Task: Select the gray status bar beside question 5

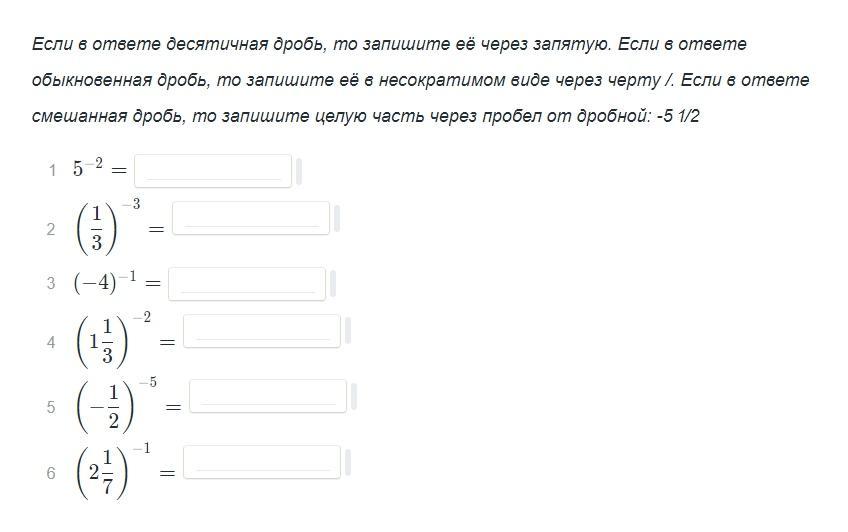Action: [354, 396]
